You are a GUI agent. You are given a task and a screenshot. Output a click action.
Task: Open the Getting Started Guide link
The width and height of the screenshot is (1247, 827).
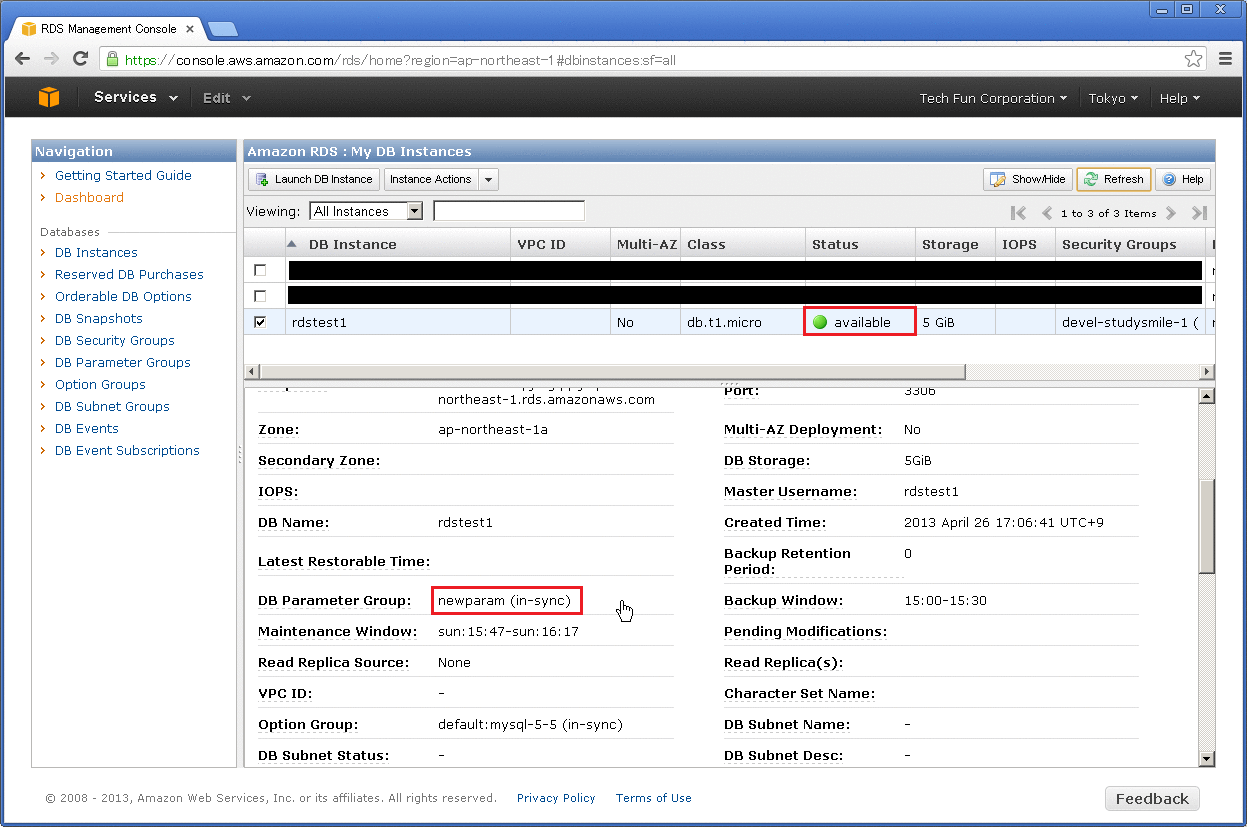coord(123,175)
